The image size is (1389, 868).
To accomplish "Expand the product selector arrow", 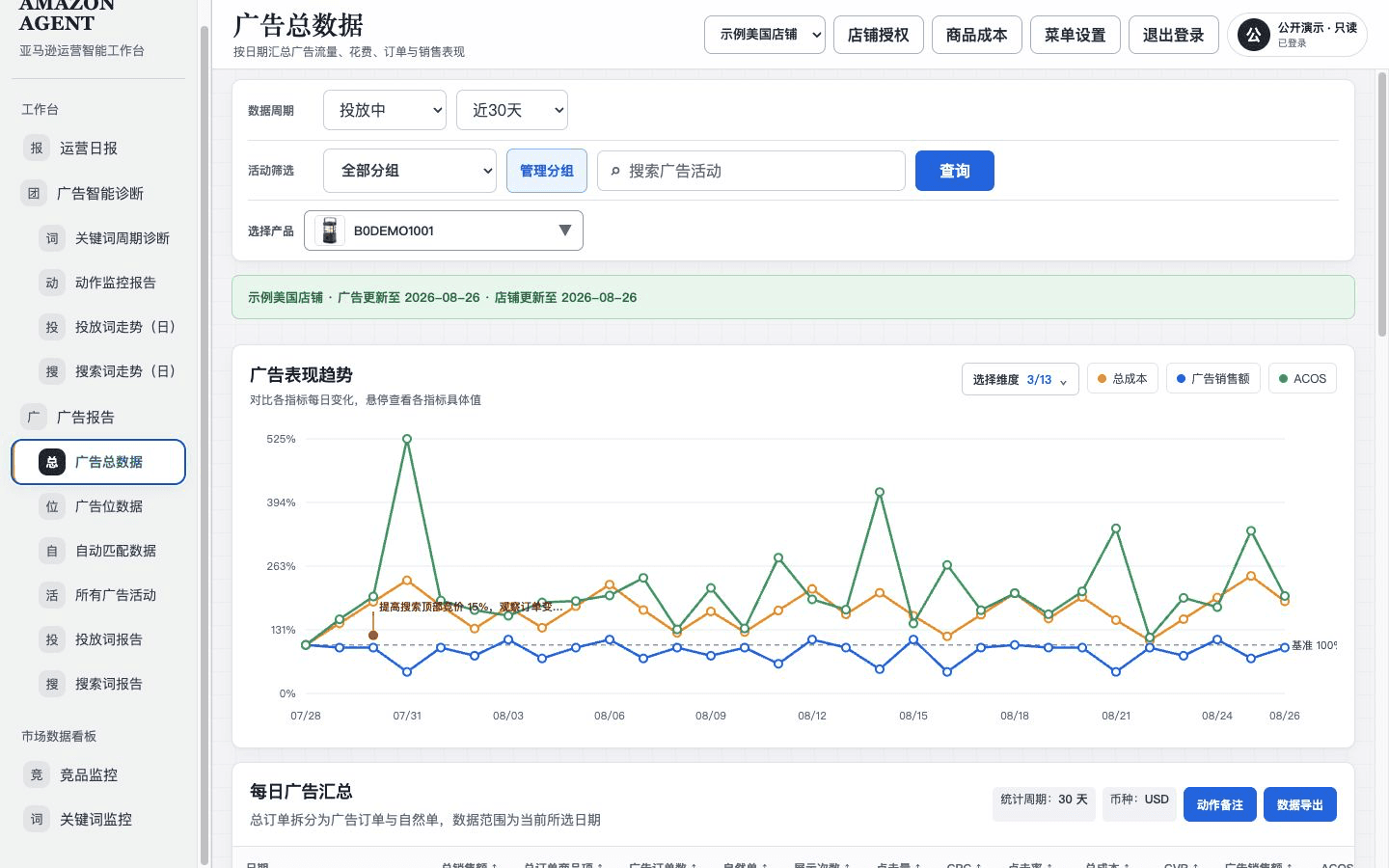I will click(565, 231).
